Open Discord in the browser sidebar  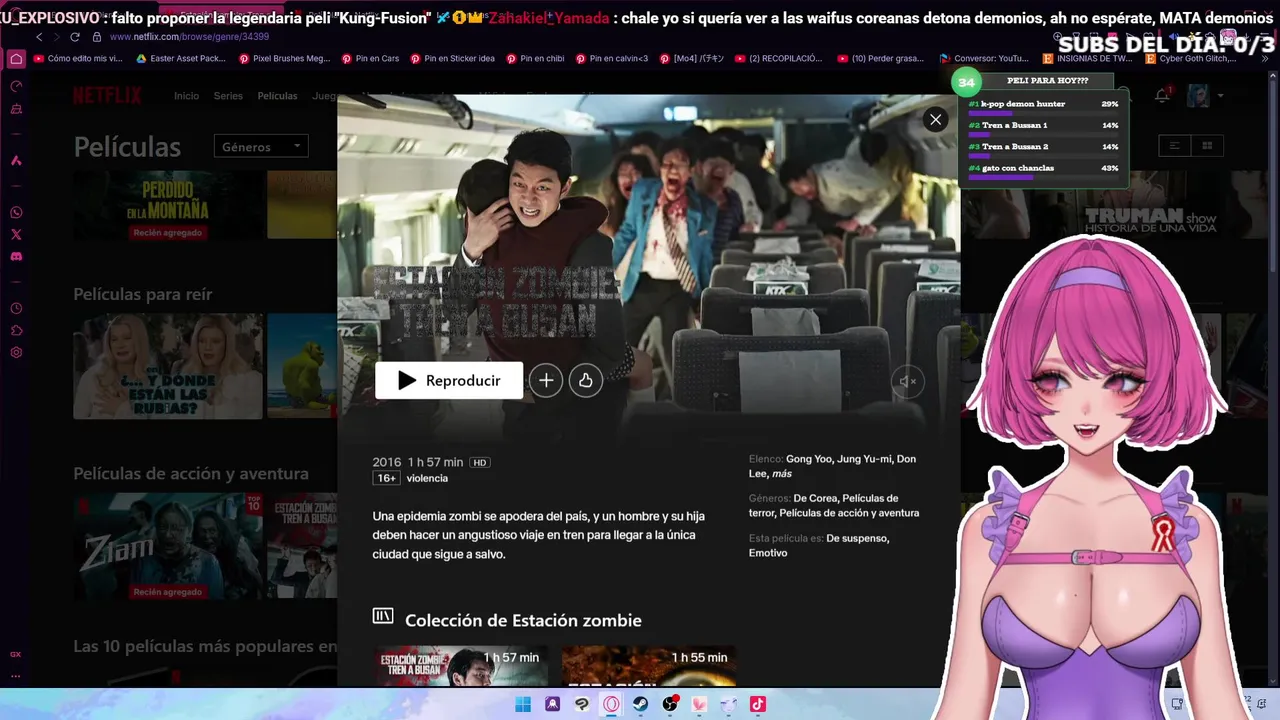16,257
